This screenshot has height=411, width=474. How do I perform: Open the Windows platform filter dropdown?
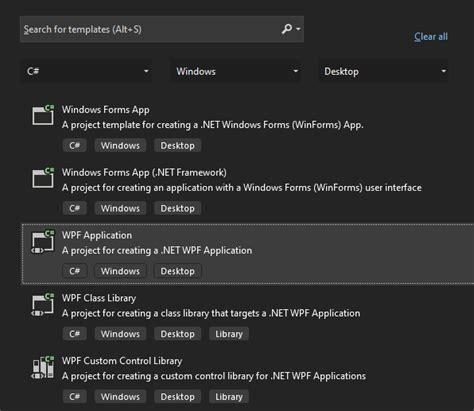(236, 71)
